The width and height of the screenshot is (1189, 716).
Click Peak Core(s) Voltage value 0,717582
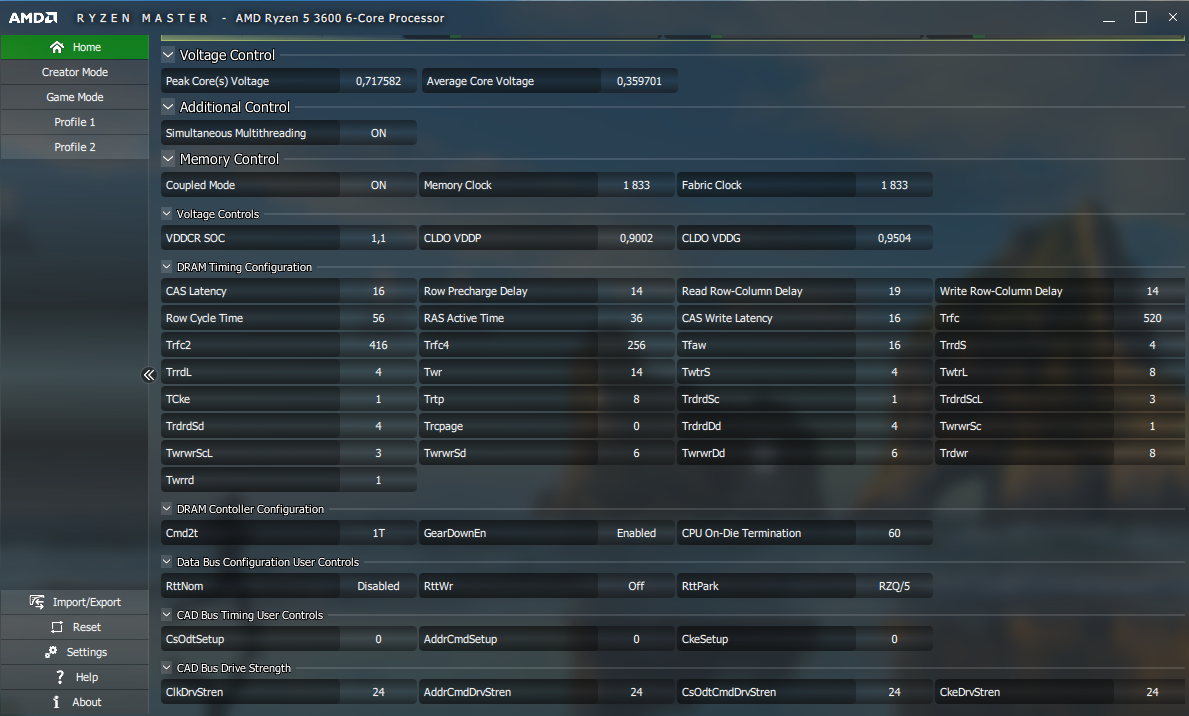(x=378, y=81)
